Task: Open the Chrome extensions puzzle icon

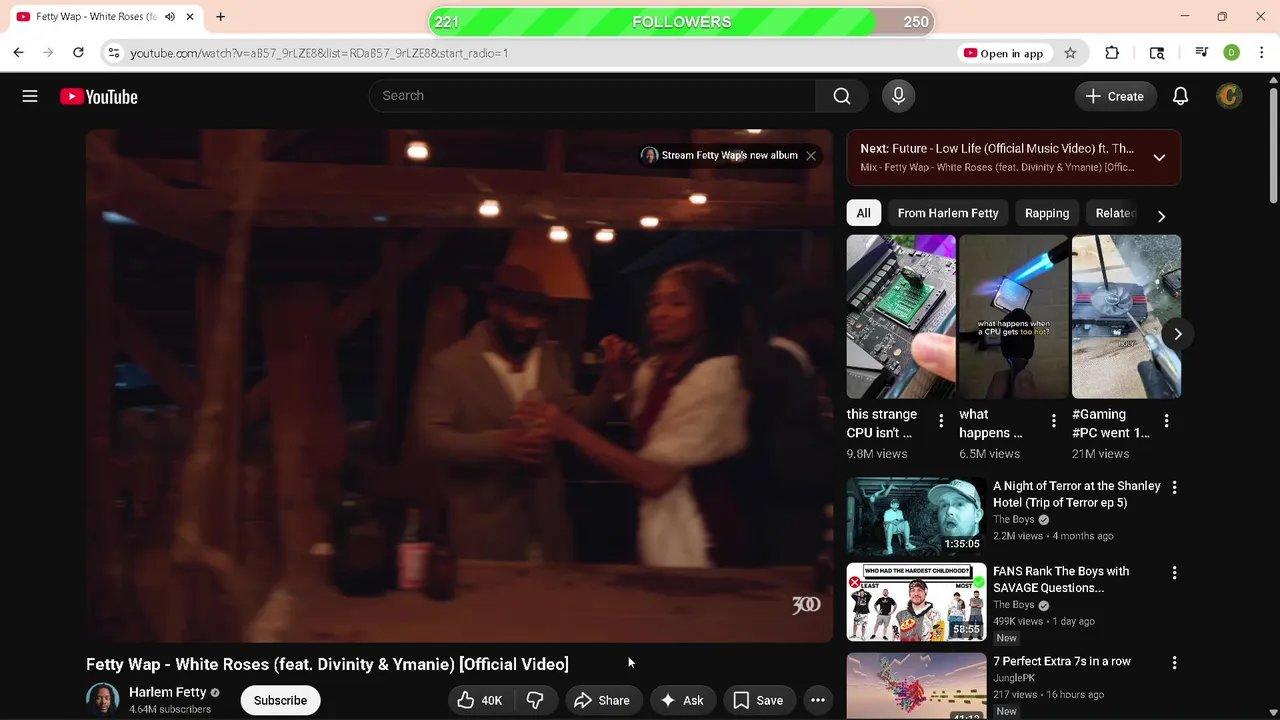Action: point(1112,53)
